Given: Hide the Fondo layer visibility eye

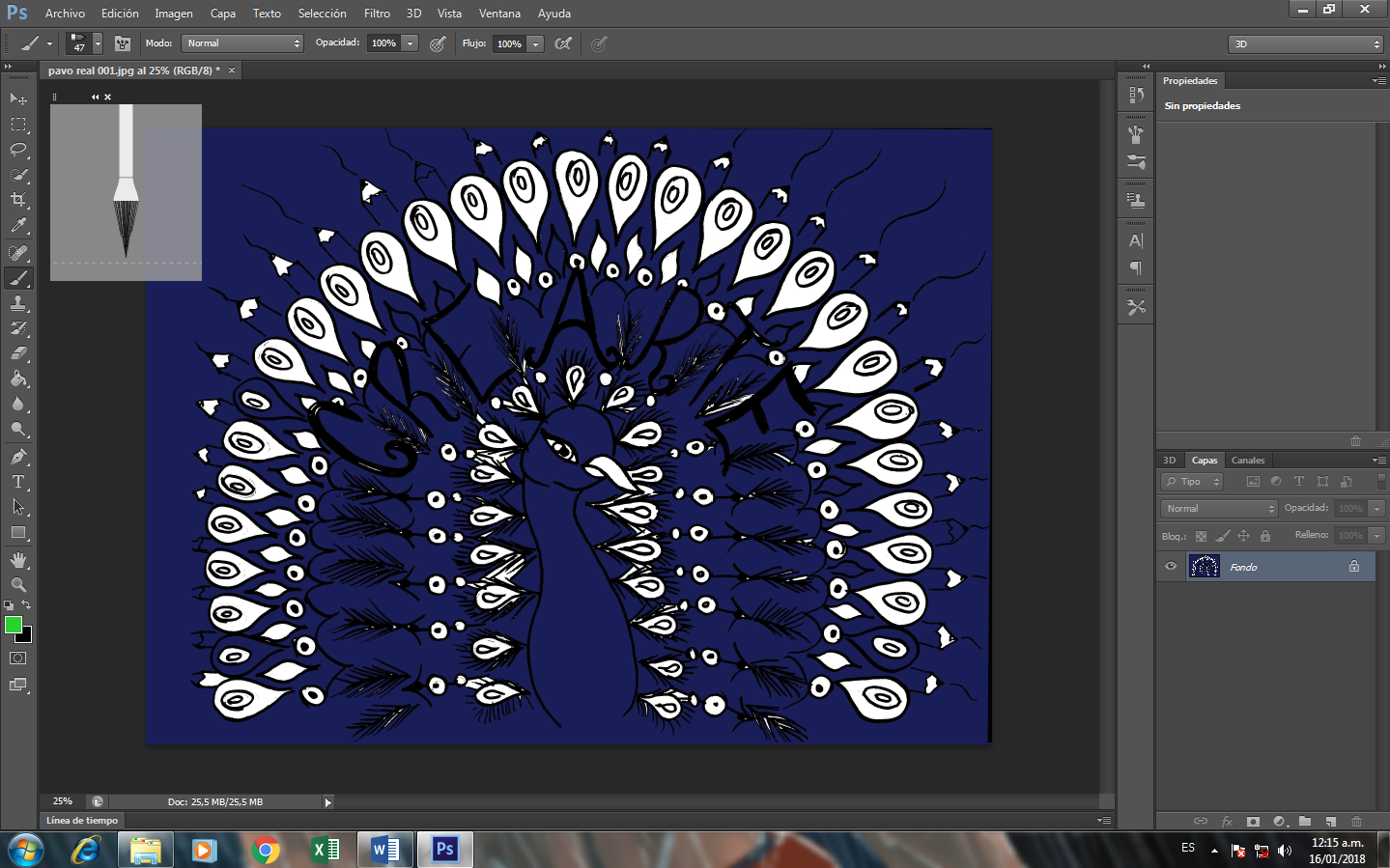Looking at the screenshot, I should [1171, 567].
